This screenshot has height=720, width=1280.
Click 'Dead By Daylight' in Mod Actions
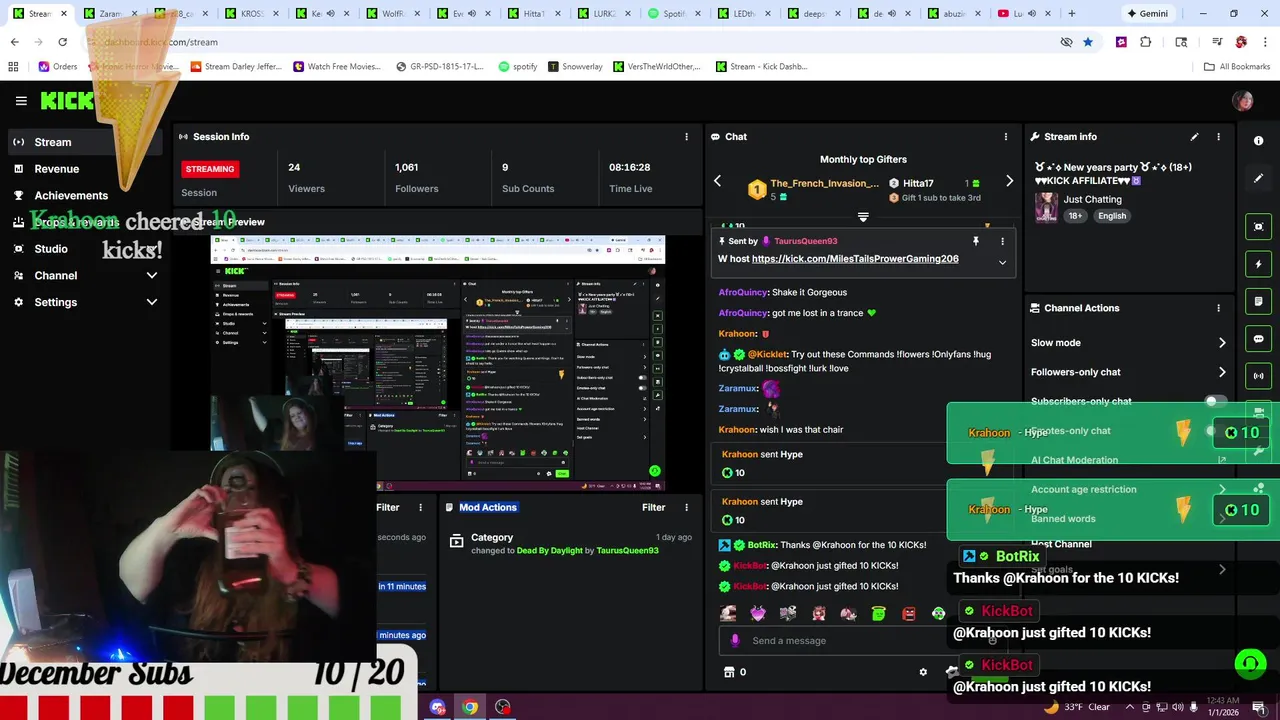click(x=549, y=551)
